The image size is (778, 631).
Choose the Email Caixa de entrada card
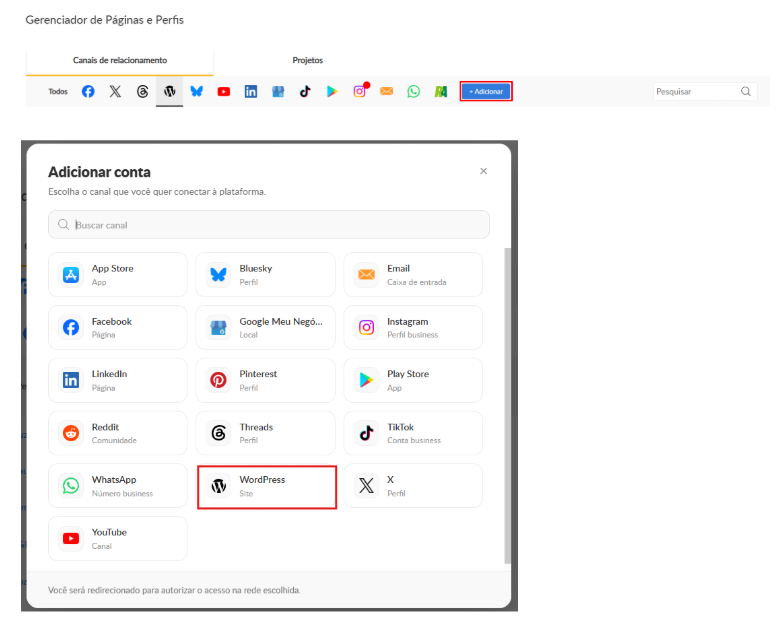413,274
